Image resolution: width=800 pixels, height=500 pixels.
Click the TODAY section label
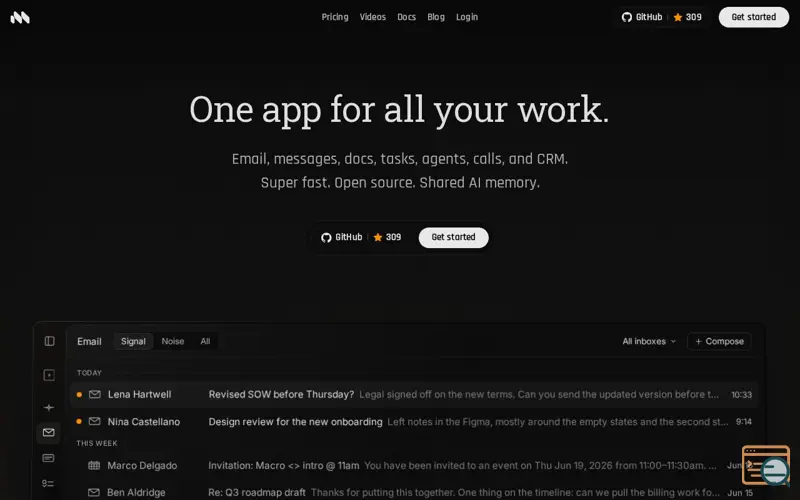[89, 372]
